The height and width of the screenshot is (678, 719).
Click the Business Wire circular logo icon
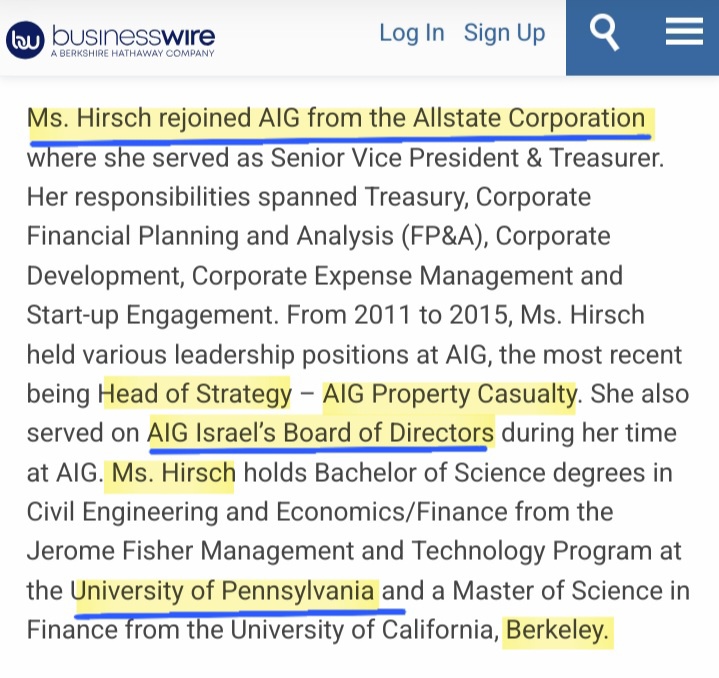pos(24,39)
